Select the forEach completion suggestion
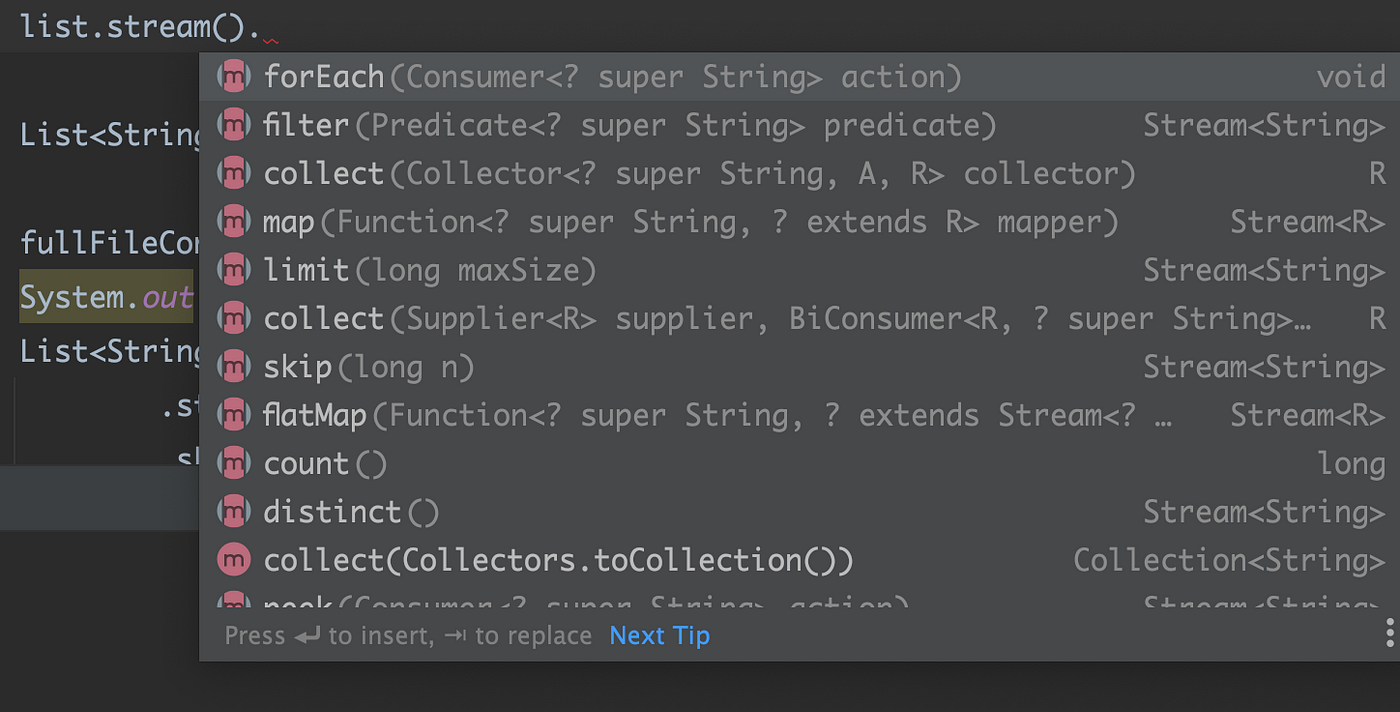 [x=799, y=77]
